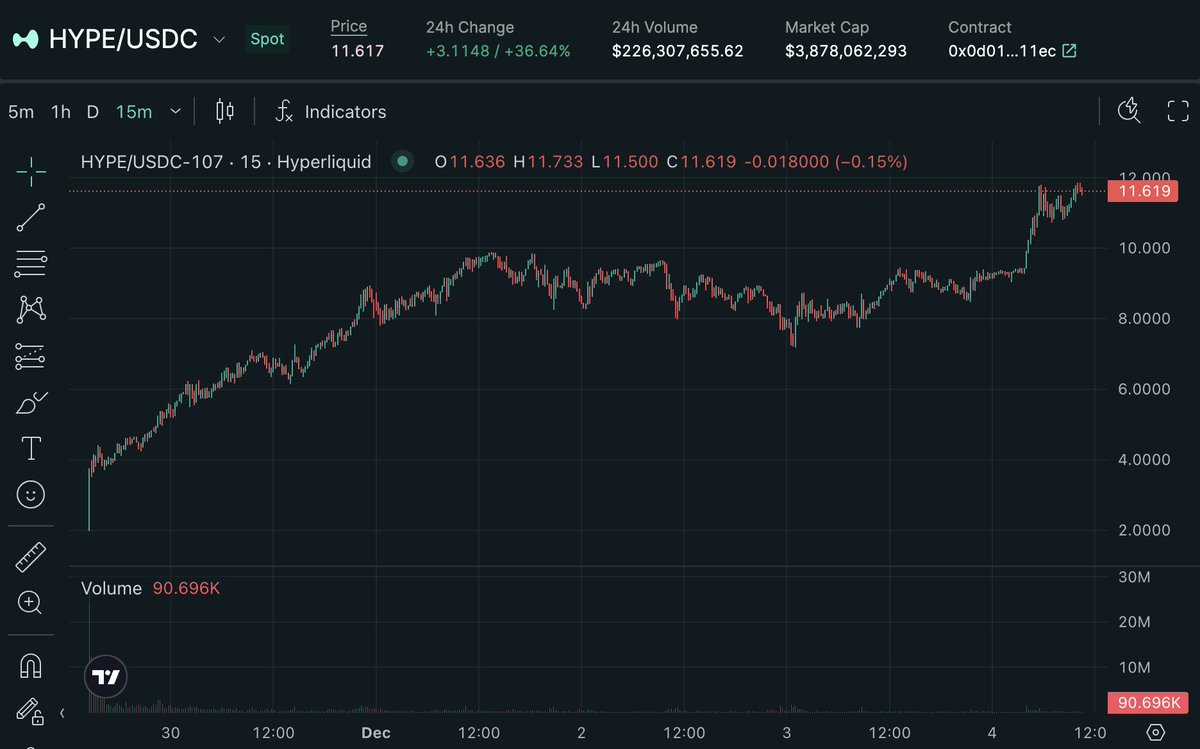Click the 90.696K volume axis label

pos(1150,703)
